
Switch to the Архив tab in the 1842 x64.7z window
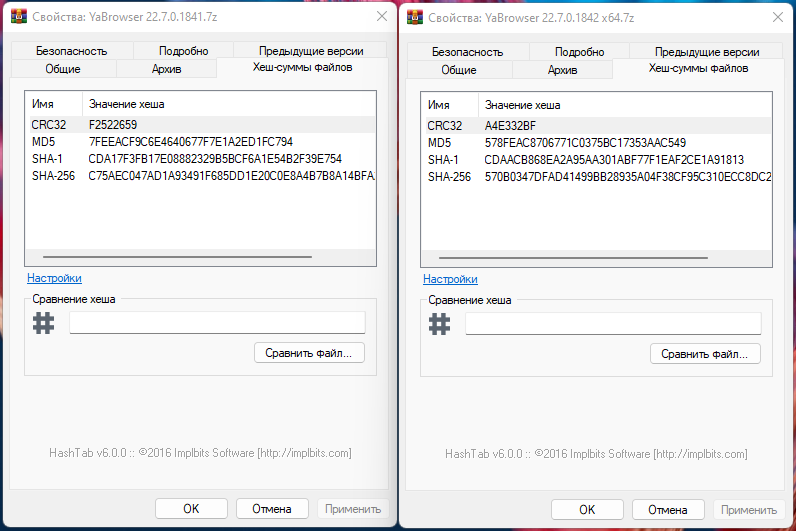point(563,69)
